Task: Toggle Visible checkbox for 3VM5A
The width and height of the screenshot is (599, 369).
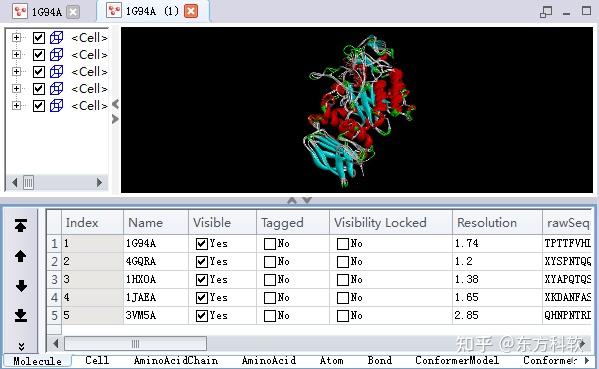Action: tap(201, 316)
